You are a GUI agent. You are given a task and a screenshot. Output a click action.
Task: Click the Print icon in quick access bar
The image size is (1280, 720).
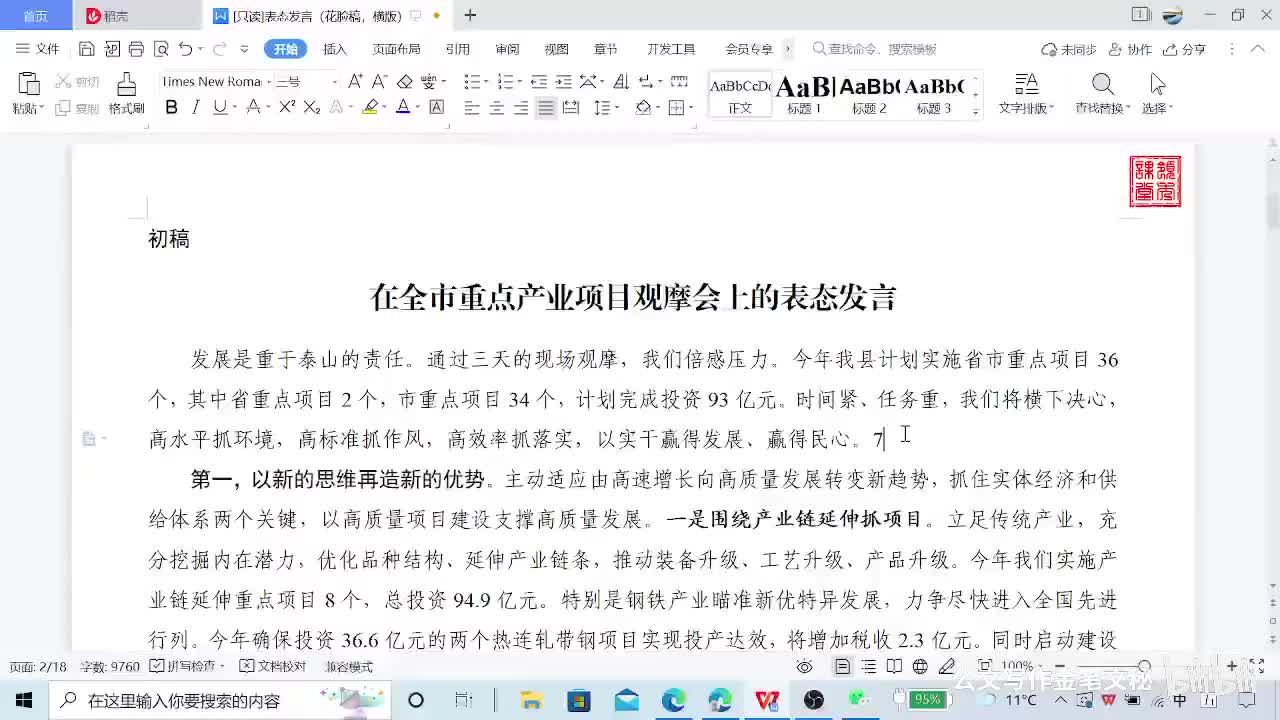tap(136, 49)
